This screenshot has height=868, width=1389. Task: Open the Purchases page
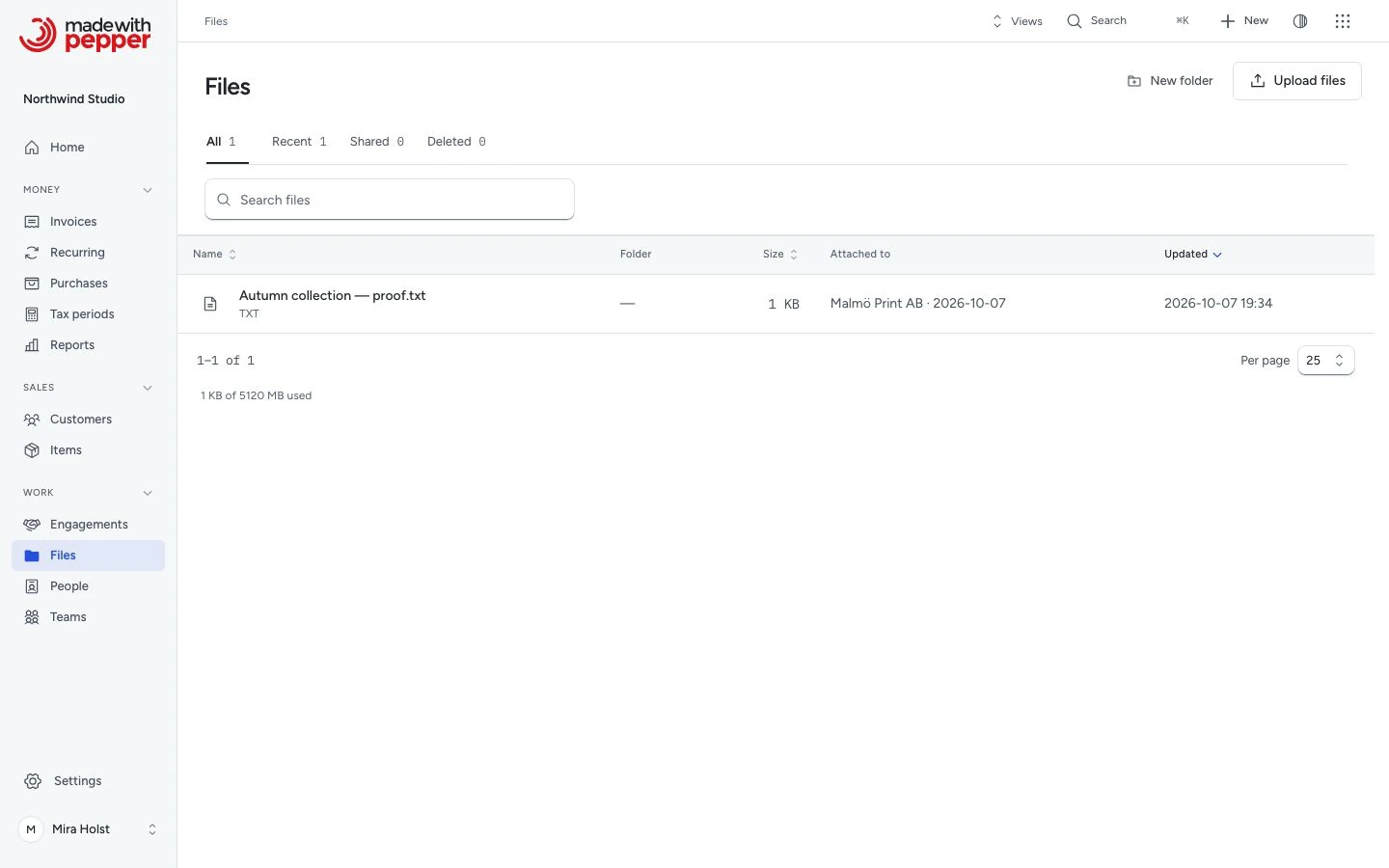88,284
